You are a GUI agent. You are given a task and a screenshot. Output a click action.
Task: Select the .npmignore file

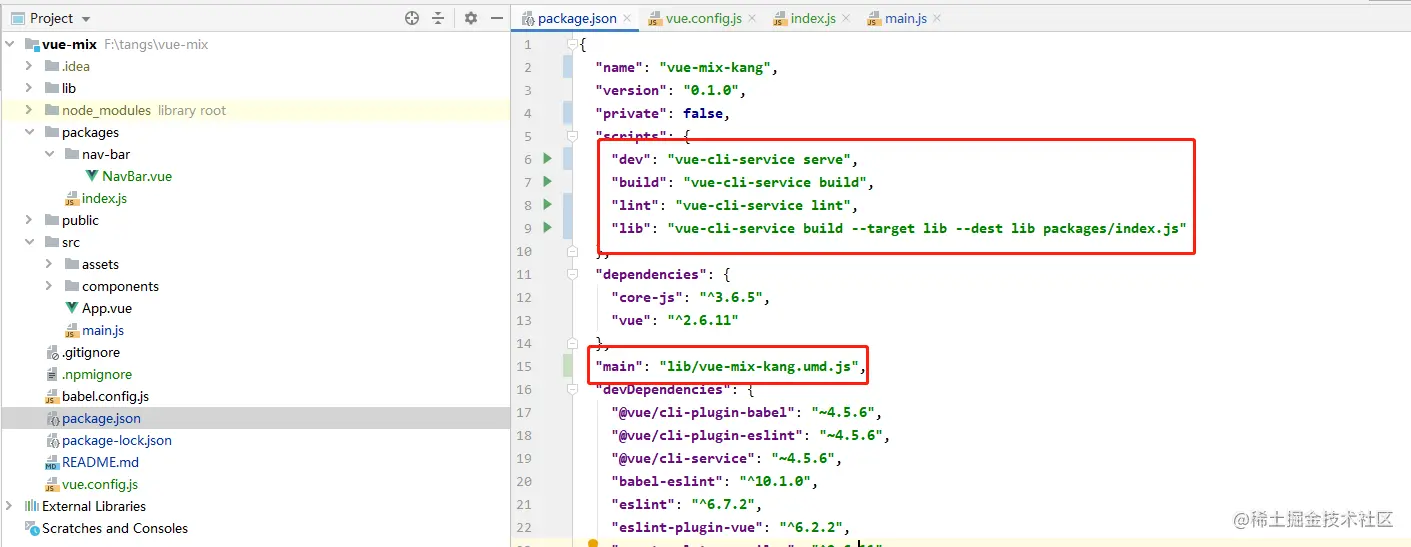tap(97, 374)
